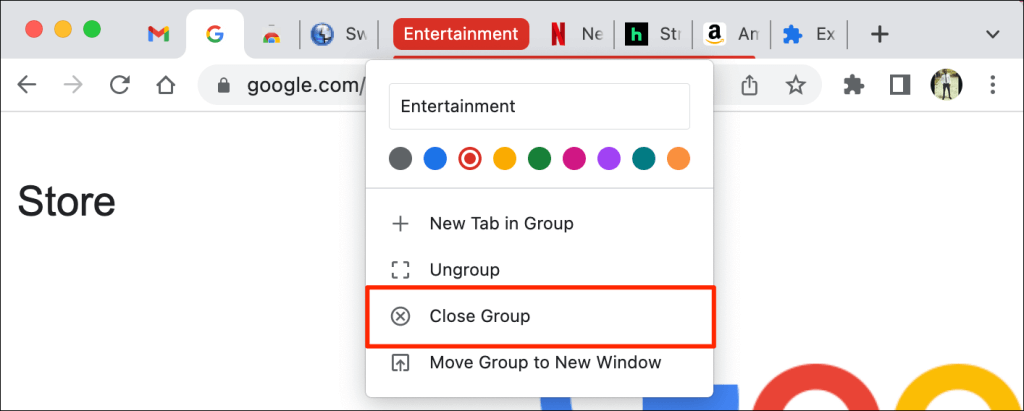This screenshot has height=411, width=1024.
Task: Click the Extensions puzzle piece icon
Action: point(854,86)
